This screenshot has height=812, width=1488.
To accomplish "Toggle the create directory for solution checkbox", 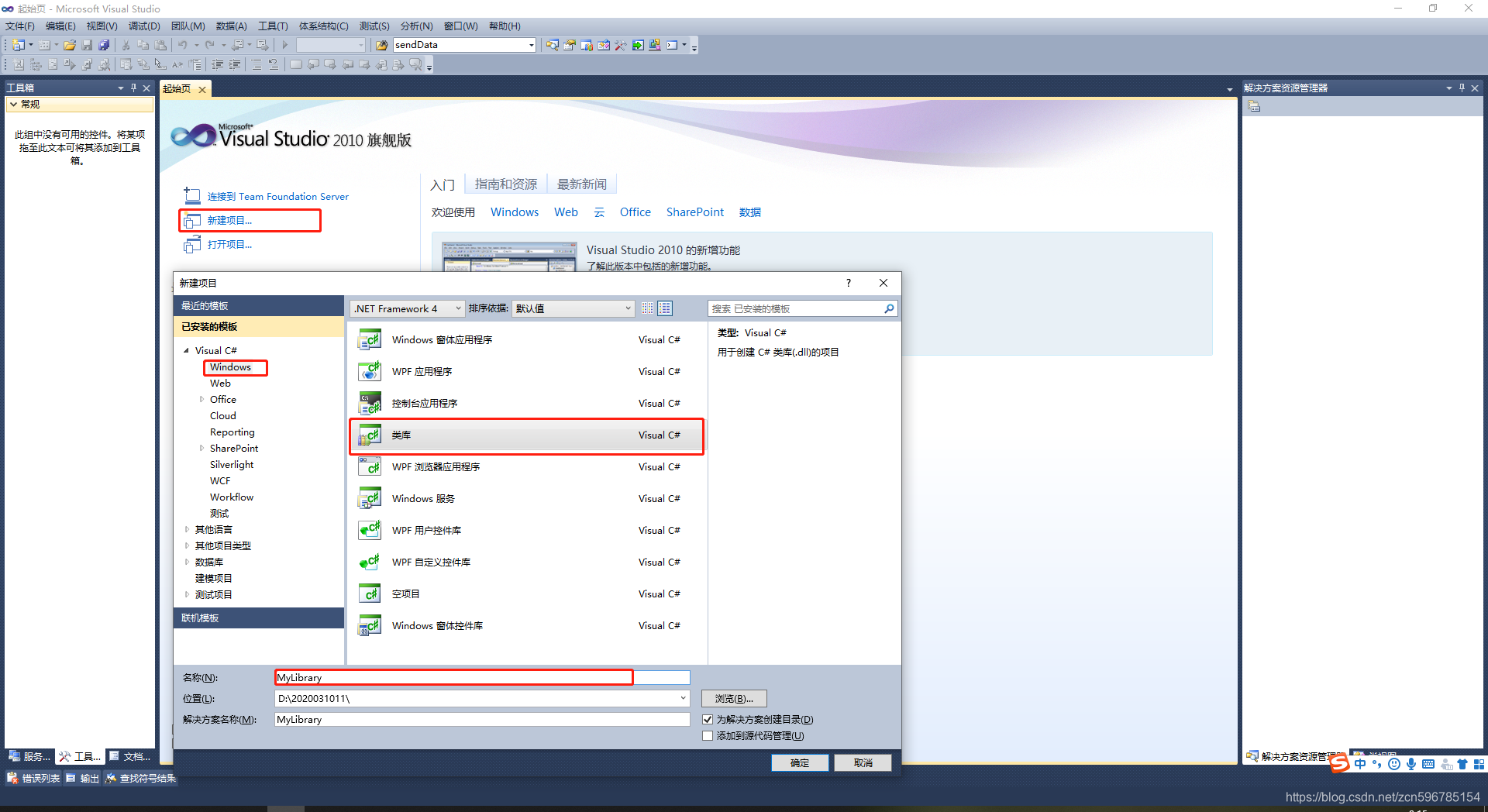I will click(708, 720).
